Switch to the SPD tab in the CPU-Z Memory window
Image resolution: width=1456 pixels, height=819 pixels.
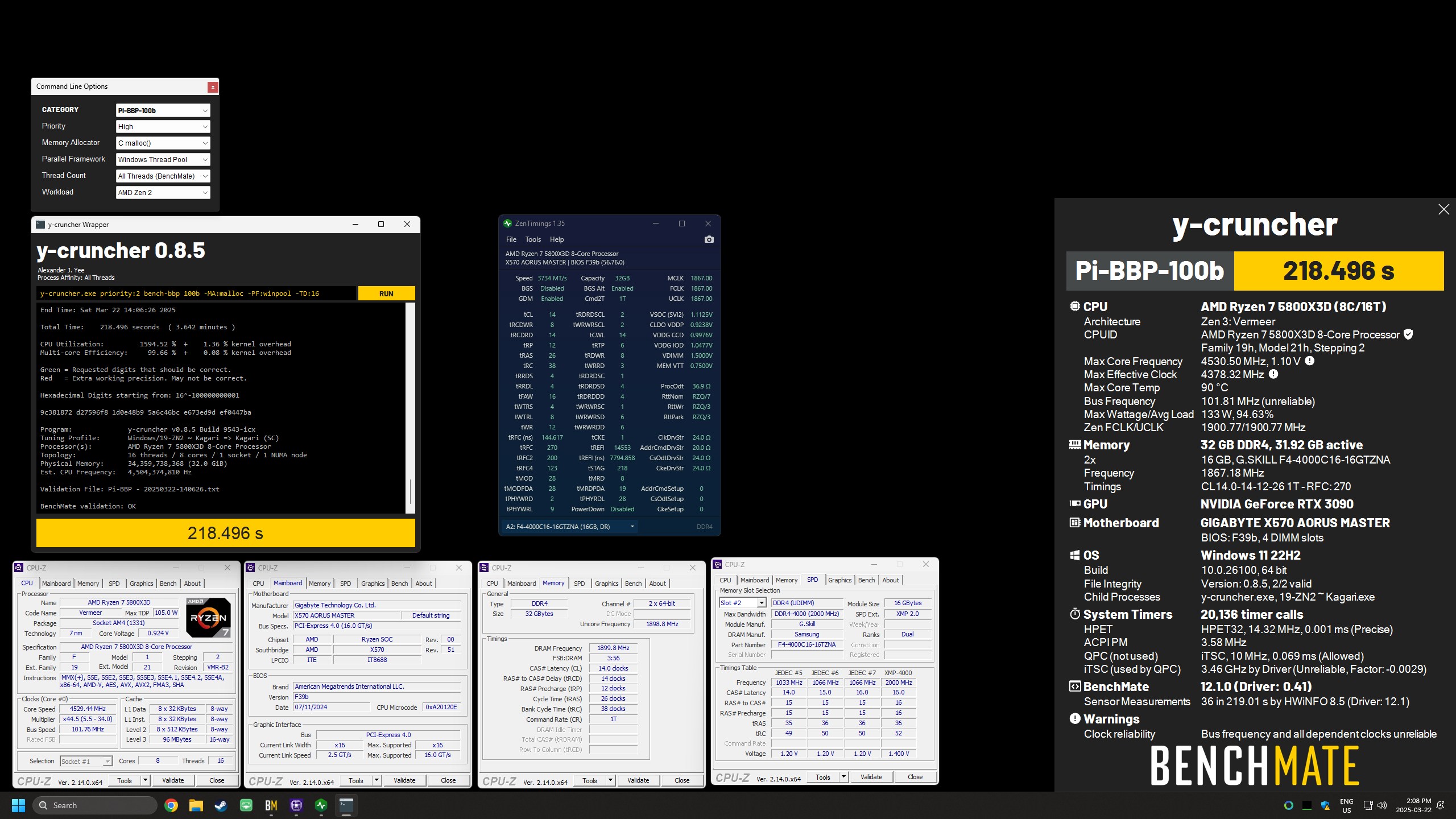click(579, 584)
